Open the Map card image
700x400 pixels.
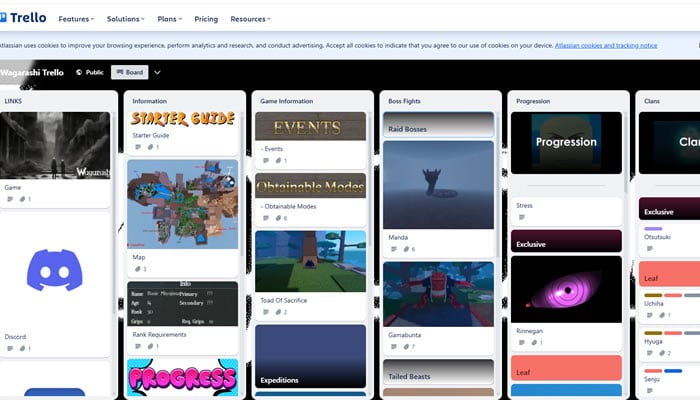click(x=183, y=204)
